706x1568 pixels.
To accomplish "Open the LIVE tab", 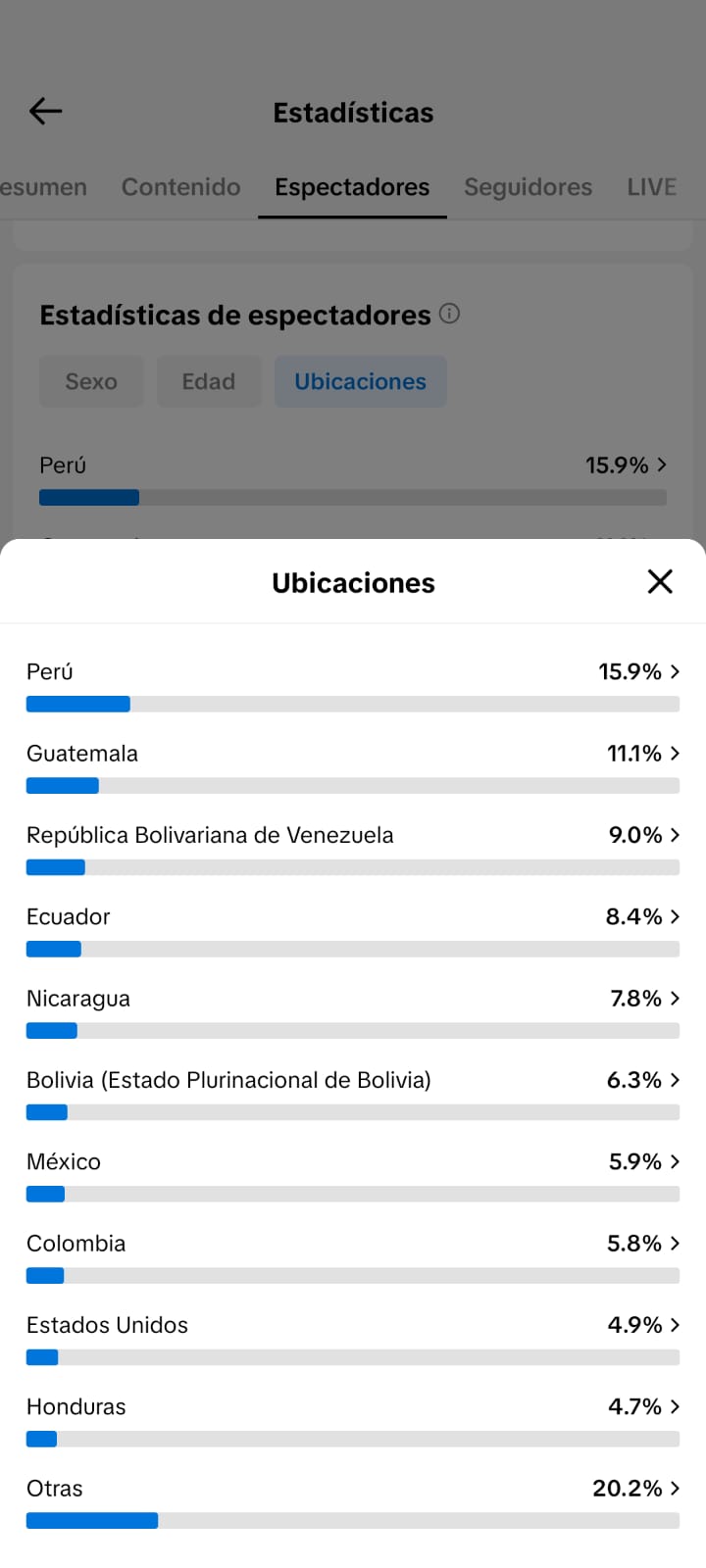I will [652, 187].
